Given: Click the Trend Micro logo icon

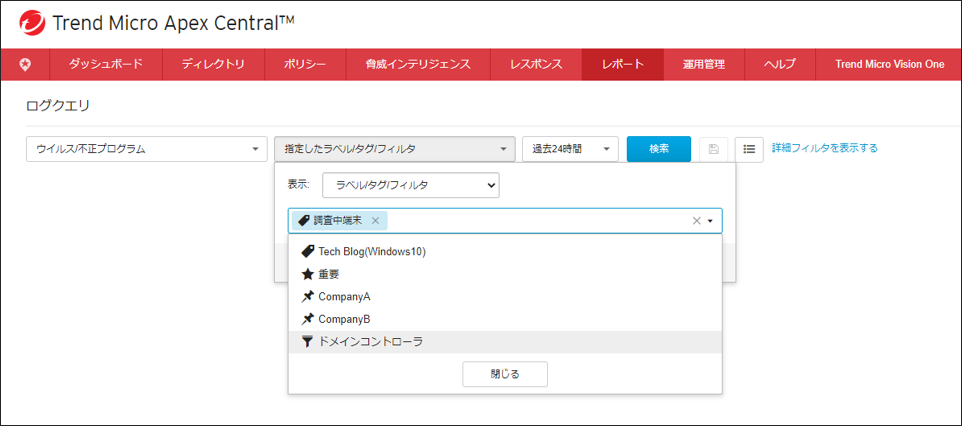Looking at the screenshot, I should coord(33,24).
